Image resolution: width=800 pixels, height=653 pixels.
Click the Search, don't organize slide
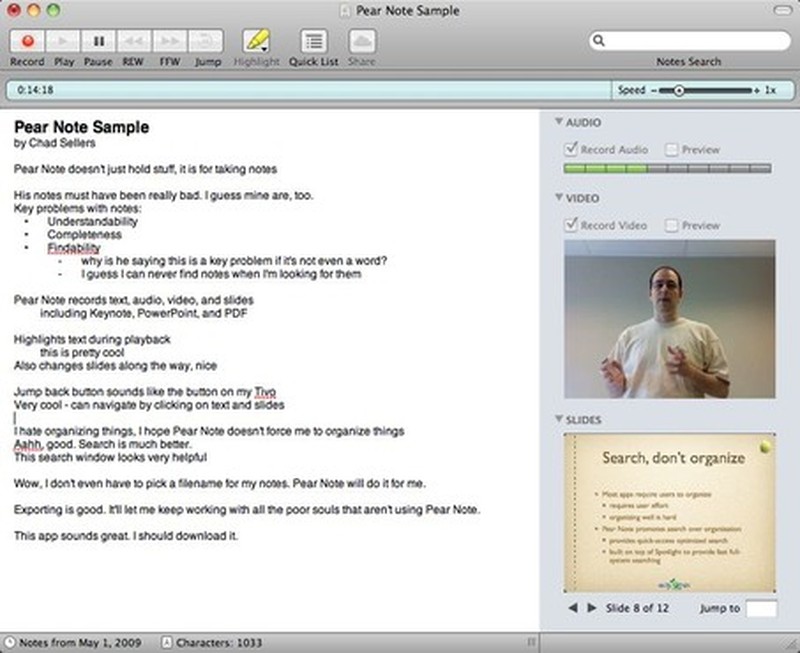[670, 513]
